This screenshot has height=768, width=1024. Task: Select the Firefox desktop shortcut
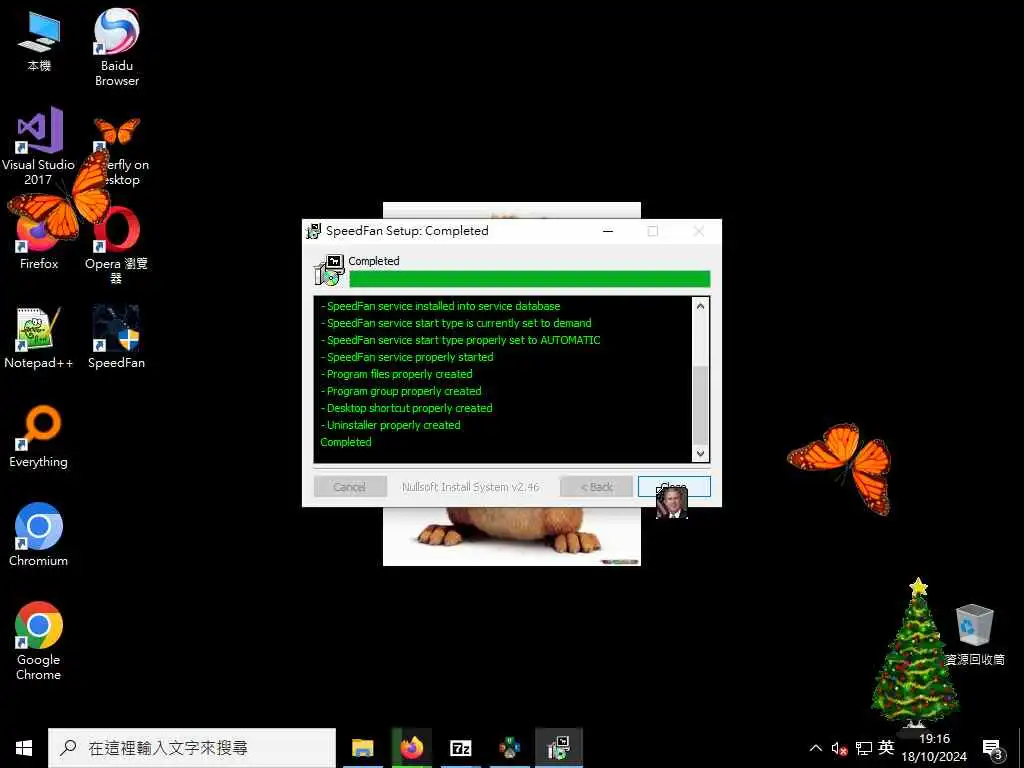[x=39, y=238]
